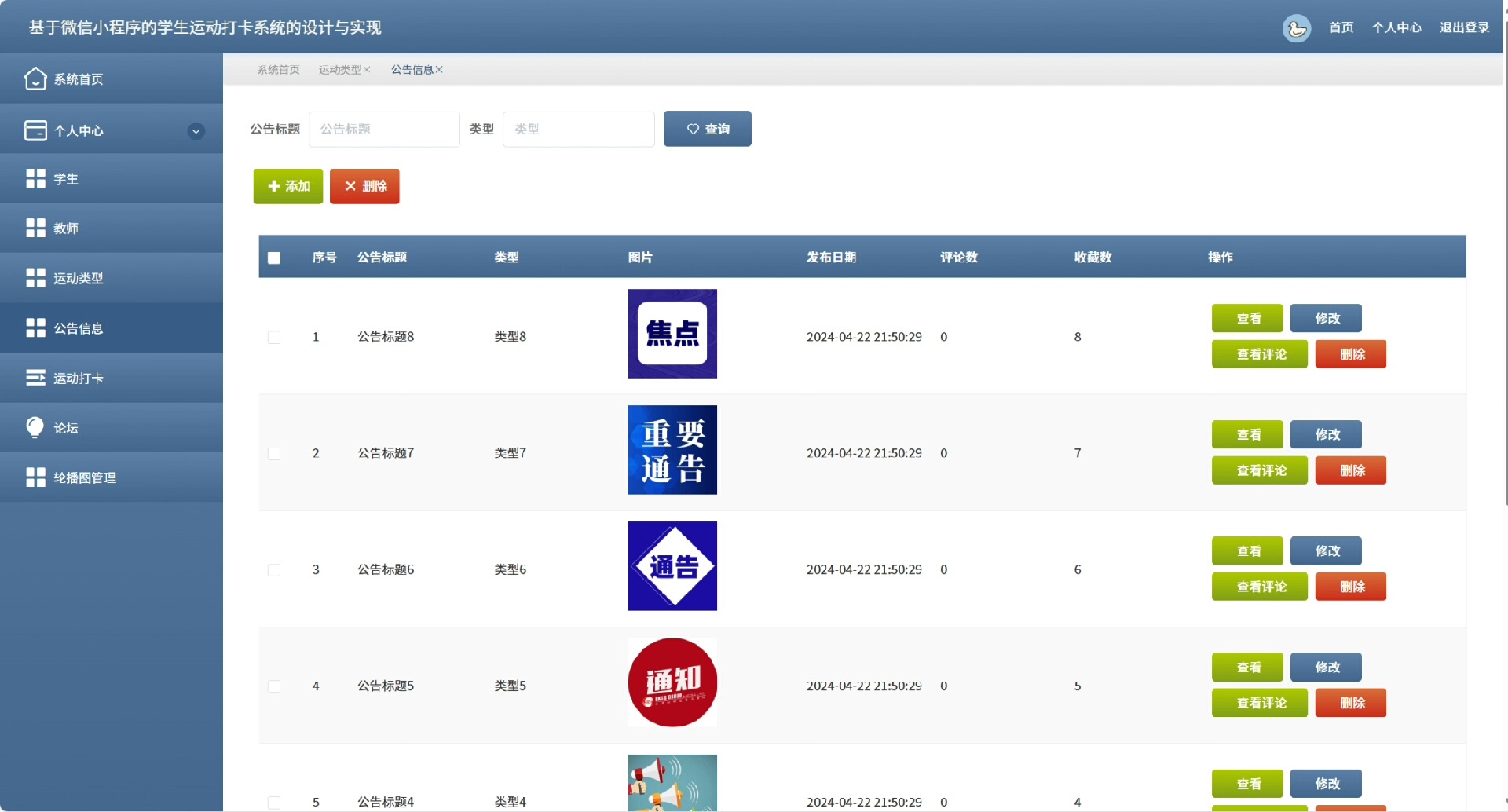The width and height of the screenshot is (1508, 812).
Task: Switch to the 运动类型 tab
Action: click(x=339, y=70)
